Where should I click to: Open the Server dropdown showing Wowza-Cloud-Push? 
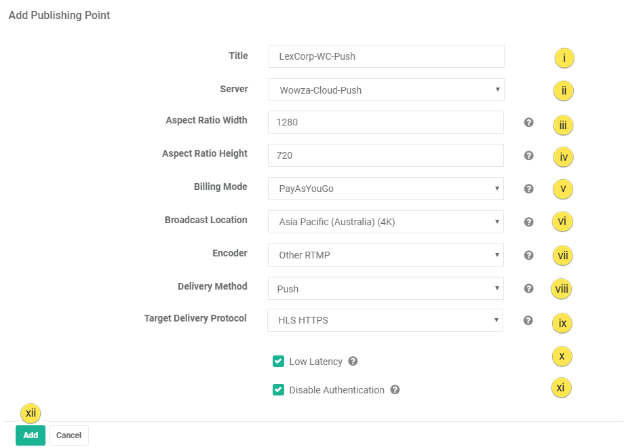386,89
